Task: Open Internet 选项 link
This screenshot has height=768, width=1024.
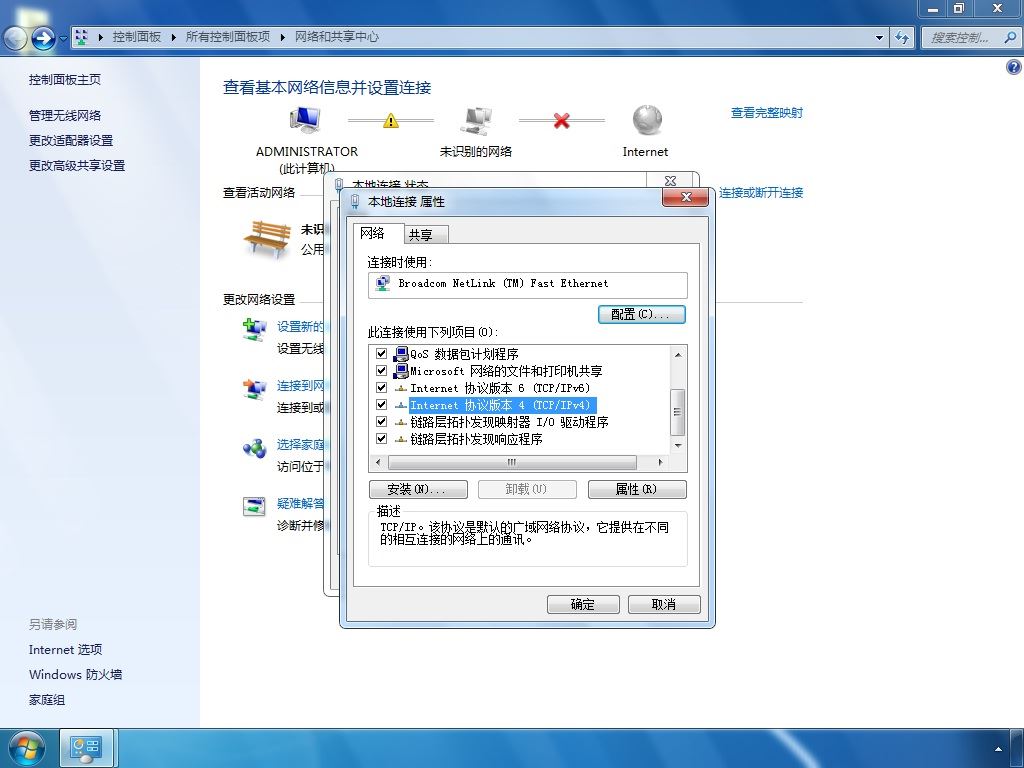Action: (65, 650)
